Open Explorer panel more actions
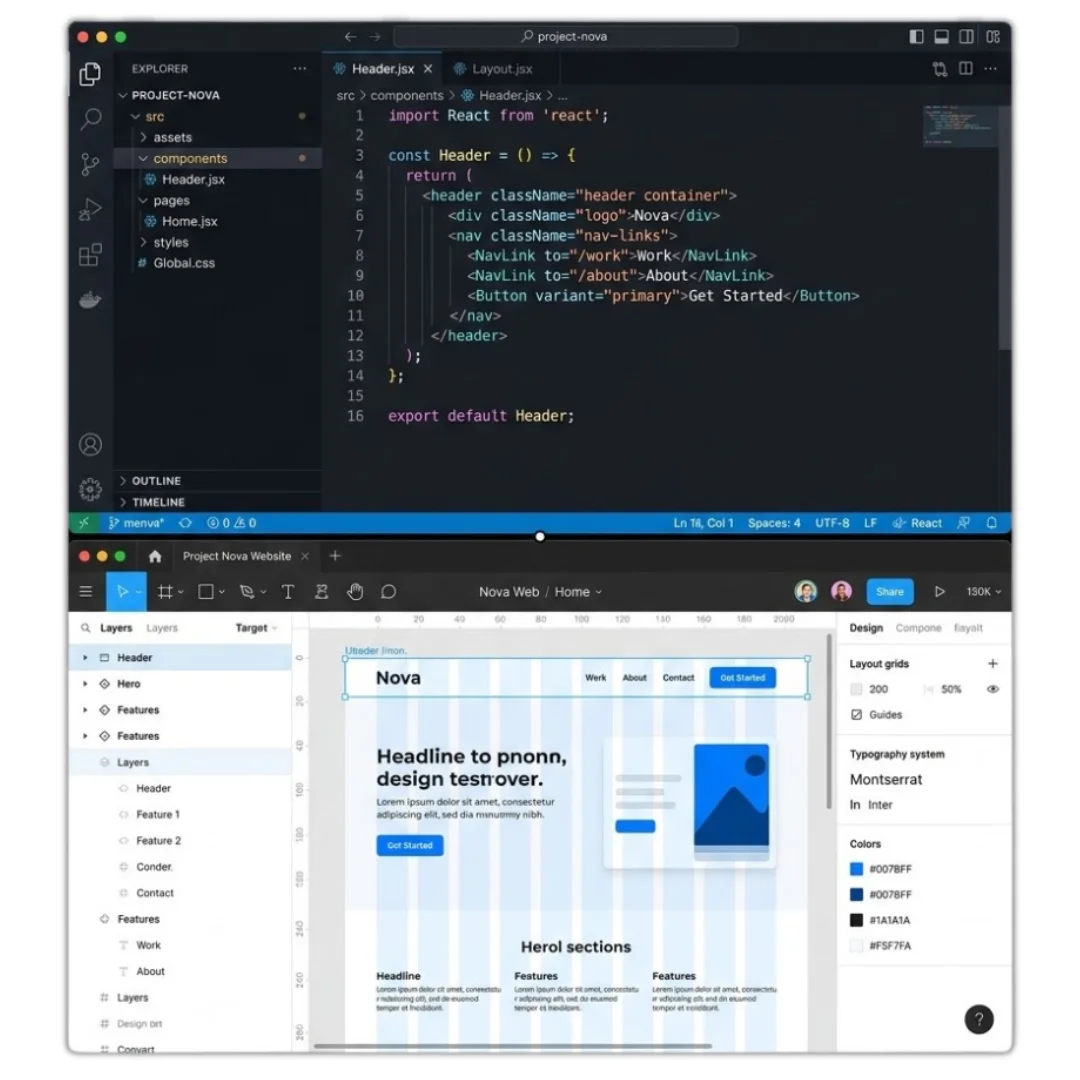This screenshot has height=1080, width=1080. pyautogui.click(x=300, y=68)
